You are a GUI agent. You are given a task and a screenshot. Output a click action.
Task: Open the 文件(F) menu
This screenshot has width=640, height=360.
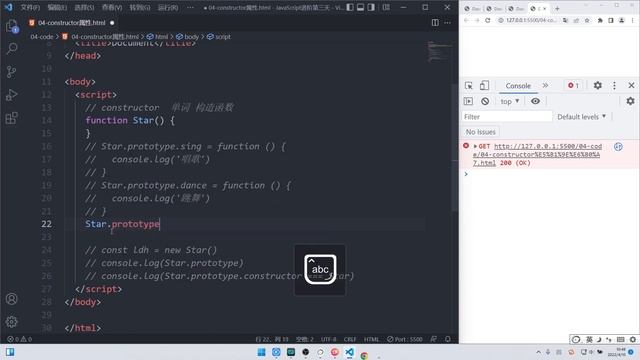click(x=30, y=7)
